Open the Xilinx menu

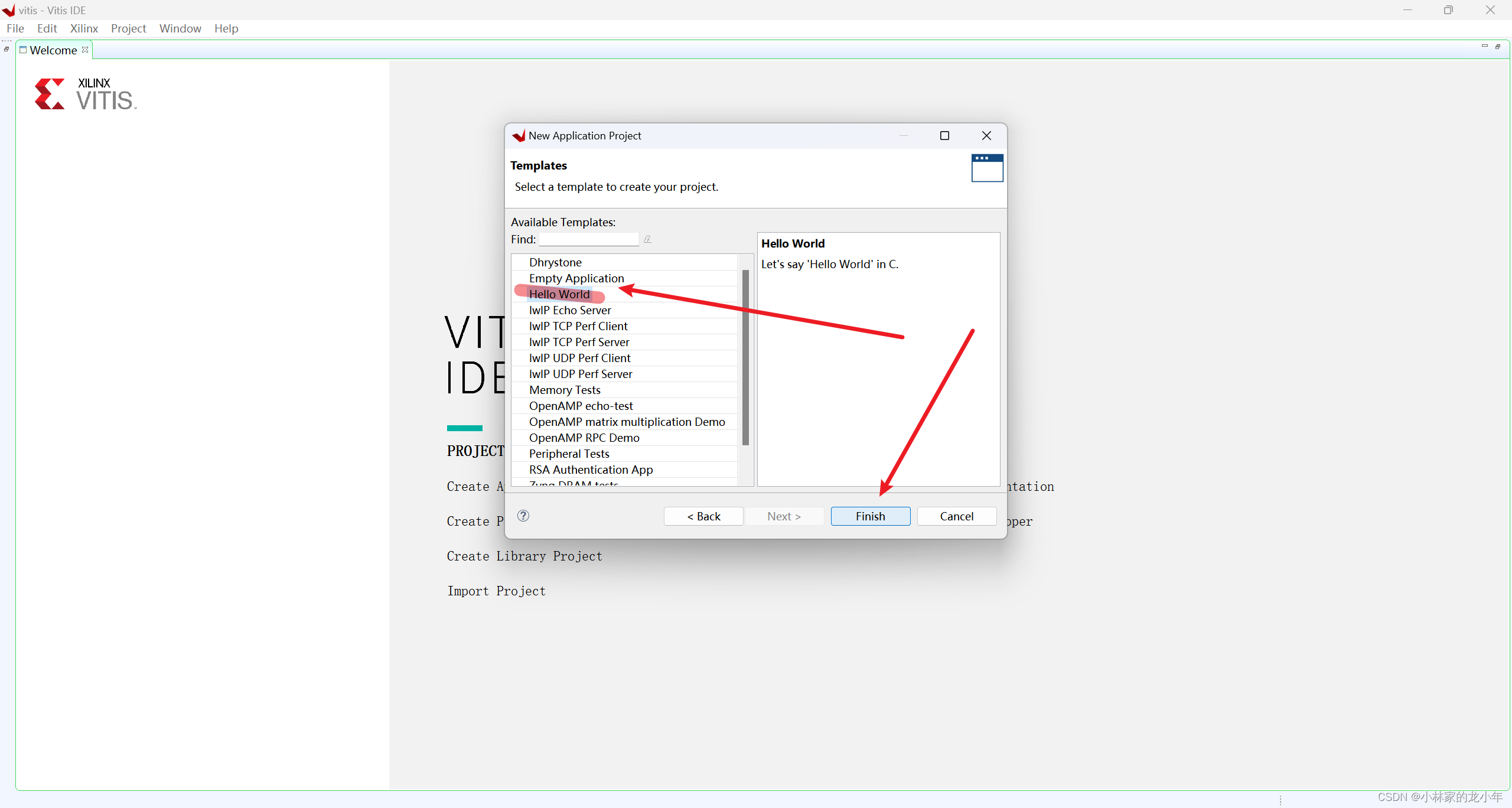coord(84,28)
